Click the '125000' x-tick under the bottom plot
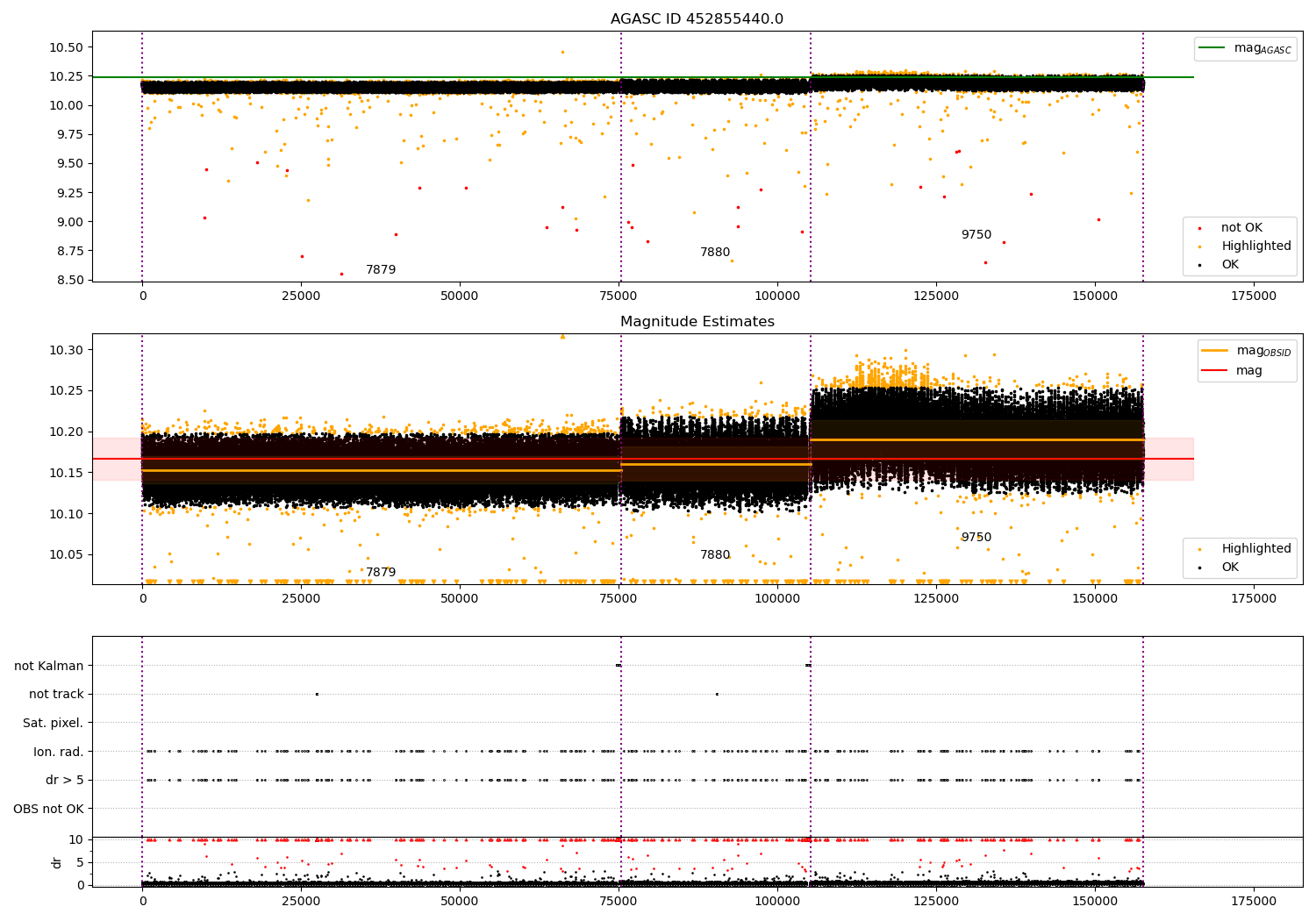This screenshot has width=1316, height=921. click(936, 901)
